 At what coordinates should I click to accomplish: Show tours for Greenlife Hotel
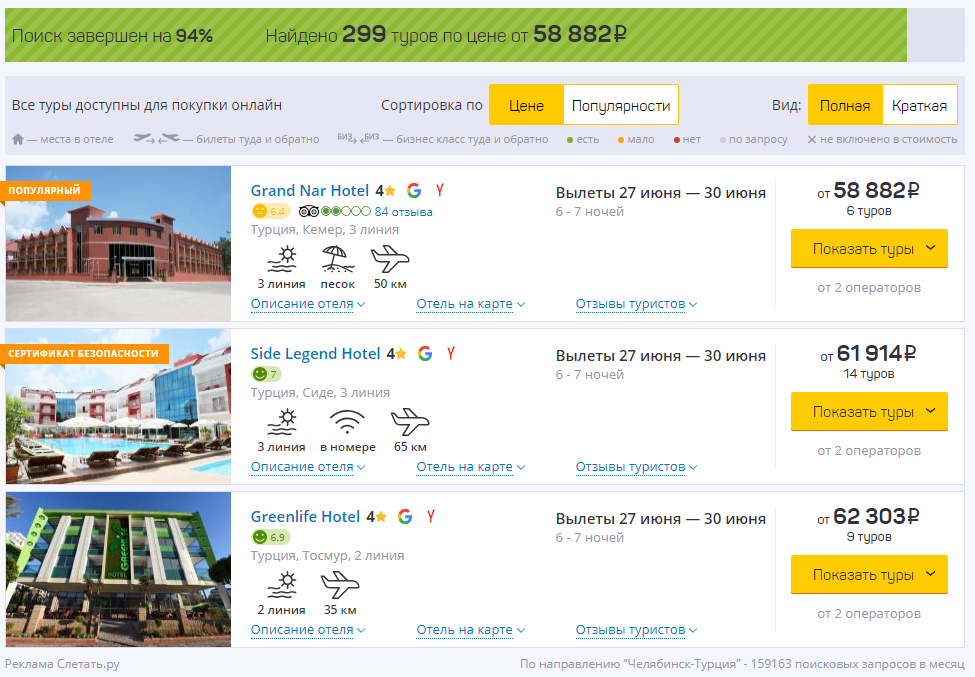click(869, 574)
